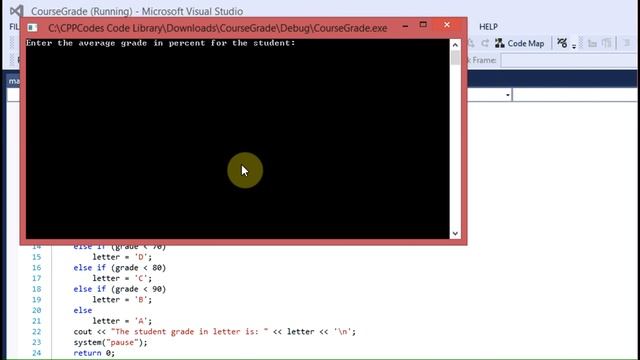Click the diagnostic tools icon beside Code Map

(562, 43)
